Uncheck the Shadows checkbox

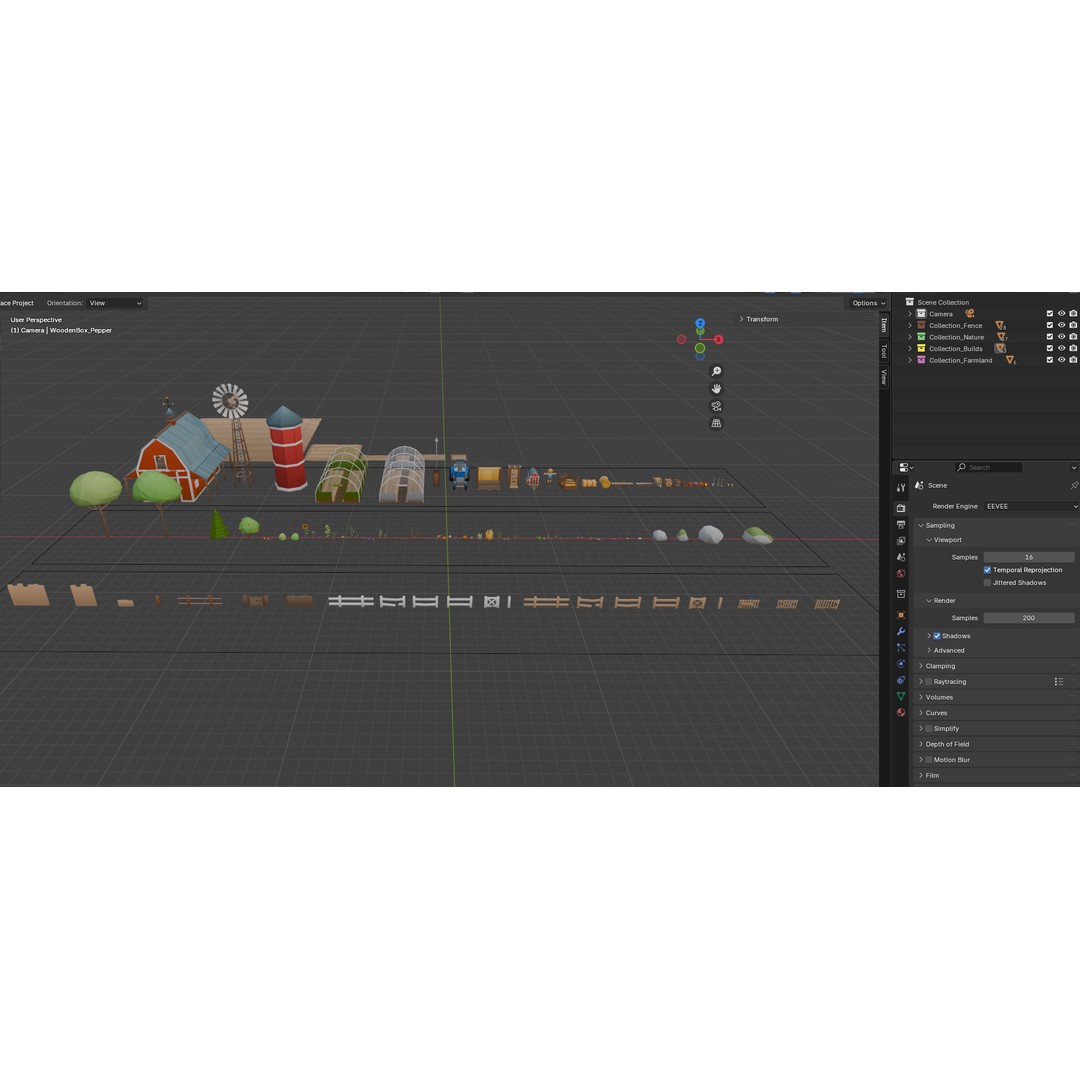tap(937, 636)
